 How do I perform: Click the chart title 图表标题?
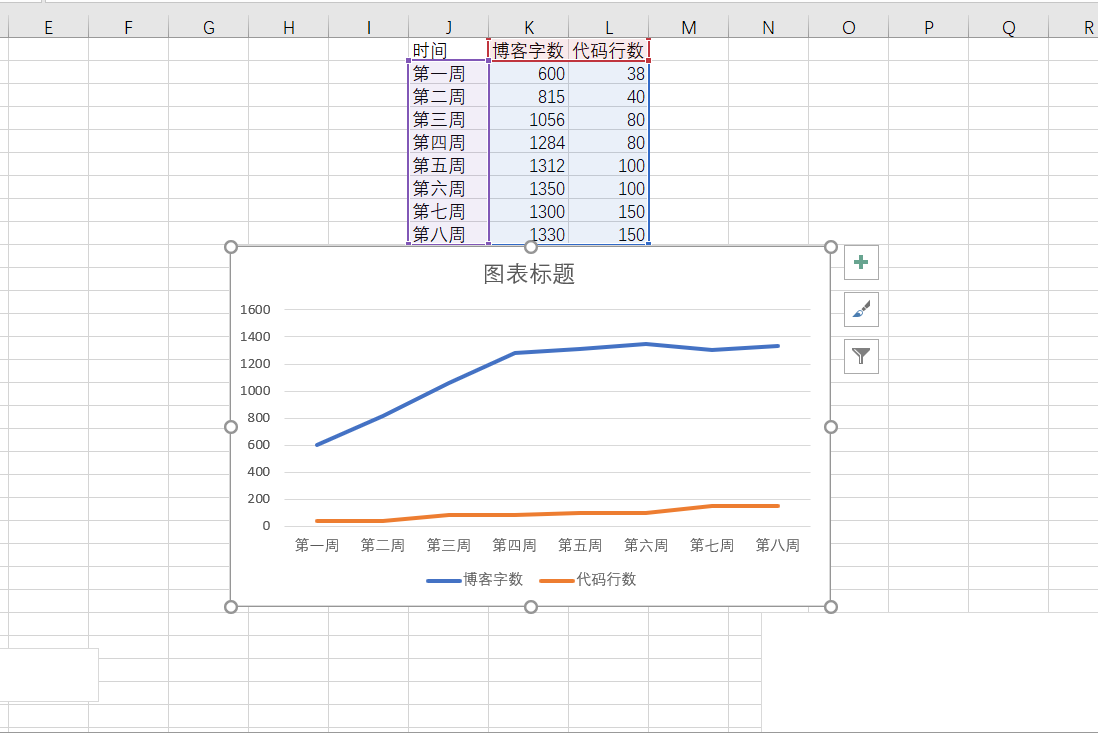(529, 274)
